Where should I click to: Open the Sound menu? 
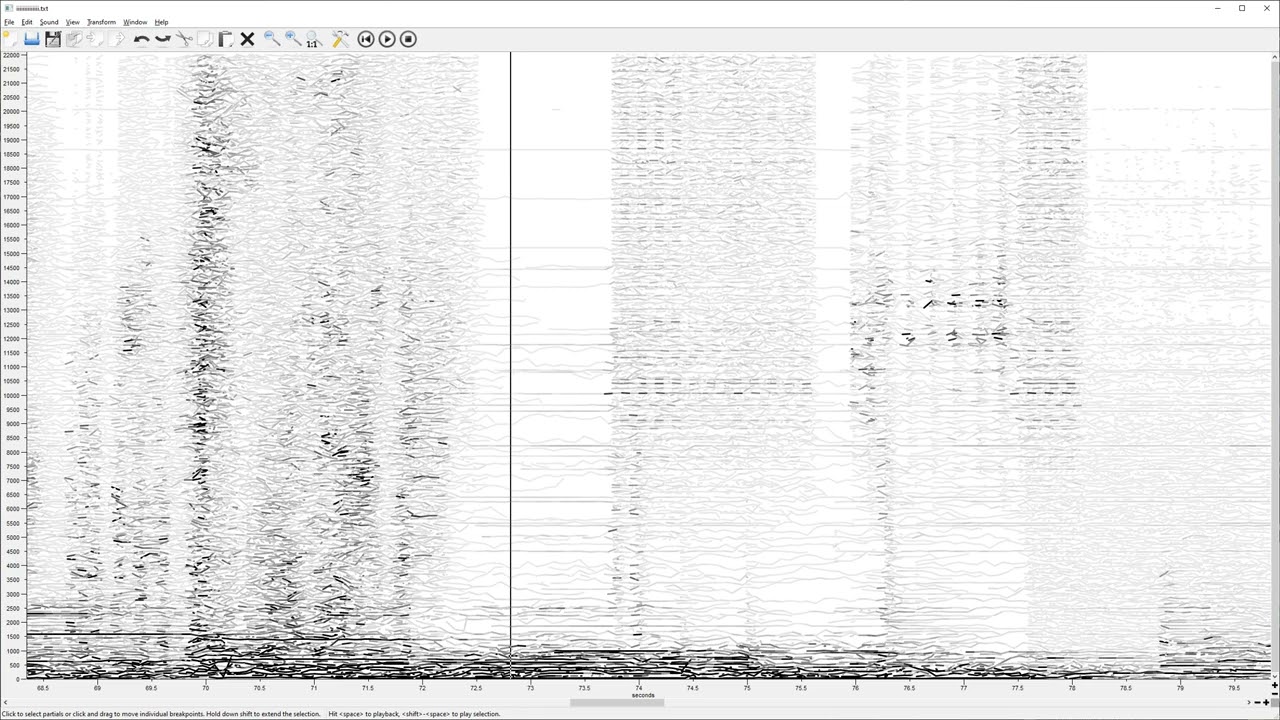(x=49, y=22)
